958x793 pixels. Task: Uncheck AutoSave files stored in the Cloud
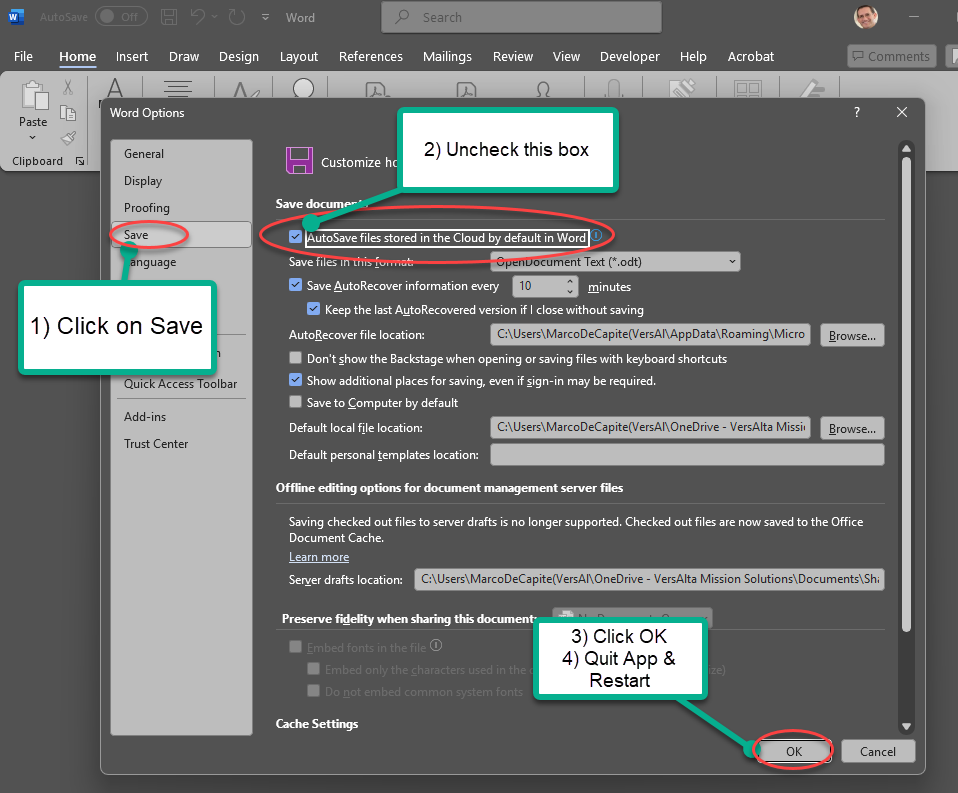pos(295,237)
